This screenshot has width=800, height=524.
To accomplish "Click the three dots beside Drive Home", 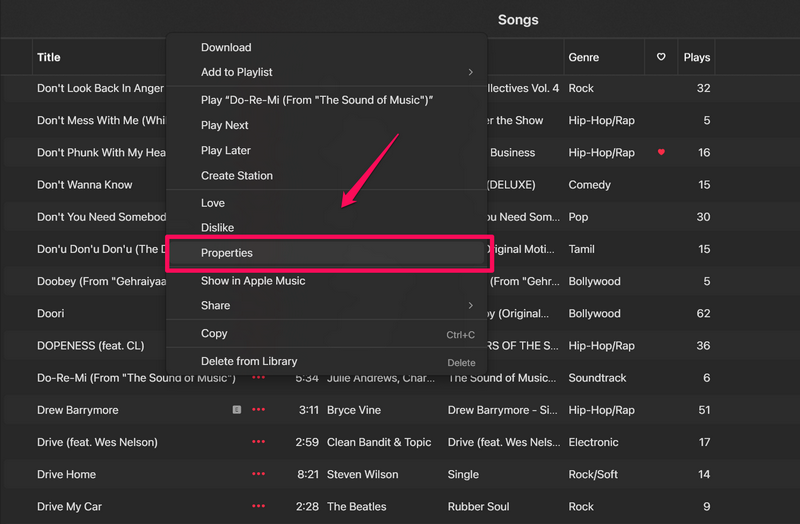I will pyautogui.click(x=259, y=474).
